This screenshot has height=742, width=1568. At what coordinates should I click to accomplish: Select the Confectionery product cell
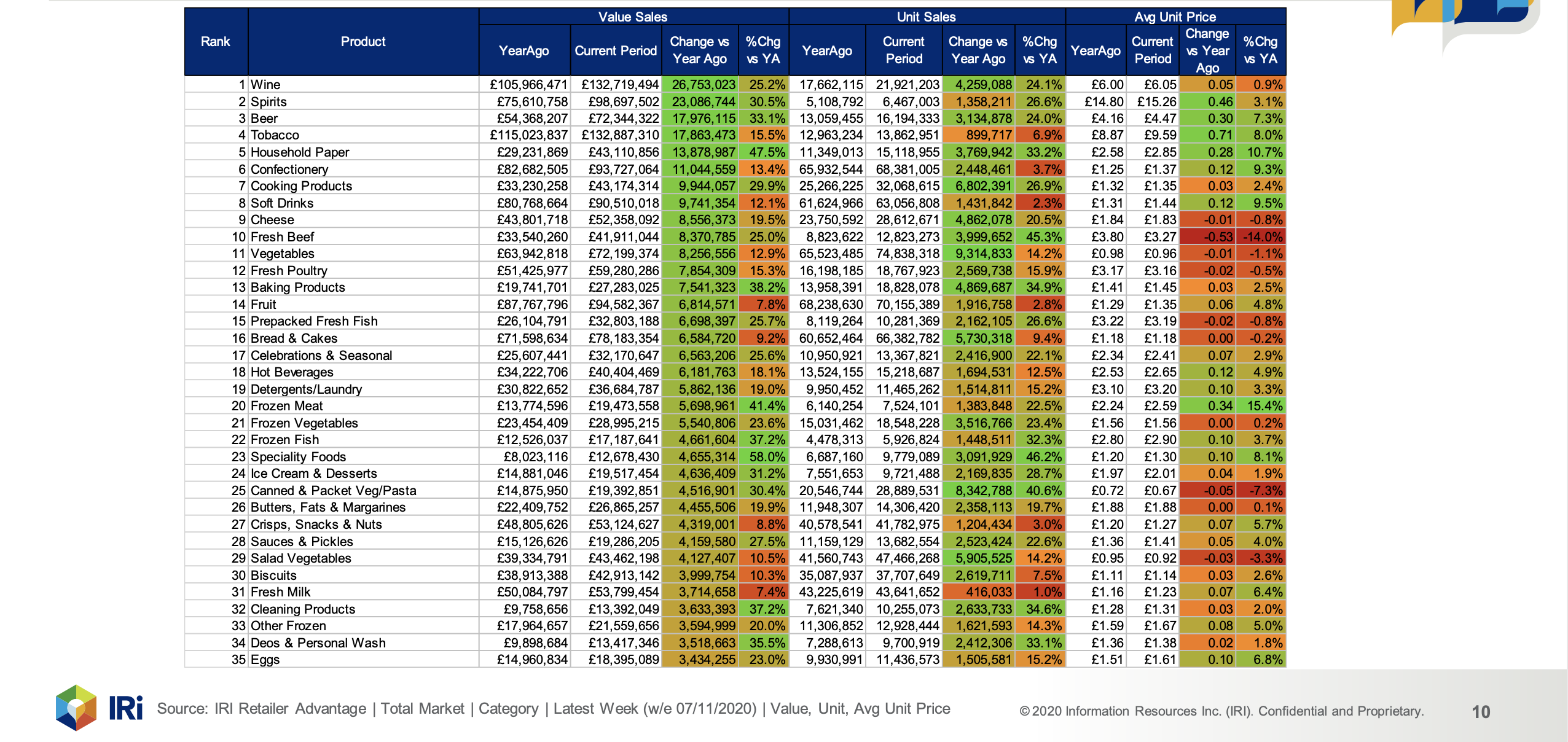pyautogui.click(x=363, y=170)
